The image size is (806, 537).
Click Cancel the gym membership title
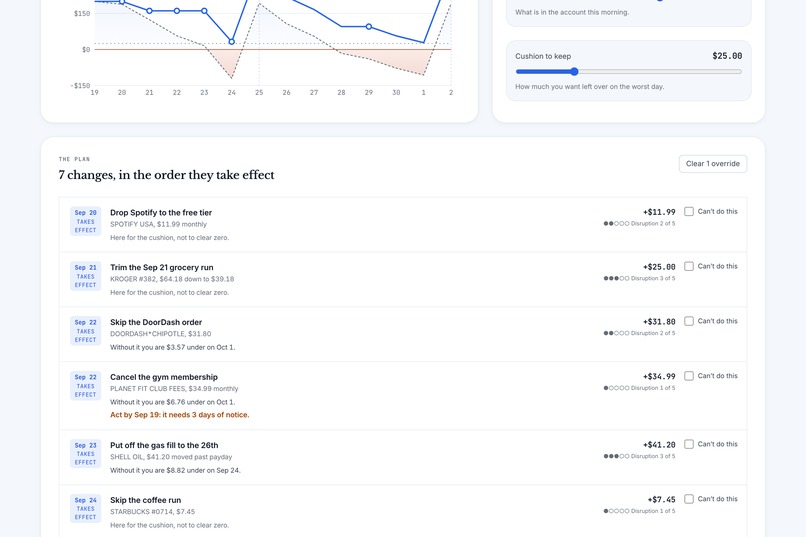(x=163, y=377)
